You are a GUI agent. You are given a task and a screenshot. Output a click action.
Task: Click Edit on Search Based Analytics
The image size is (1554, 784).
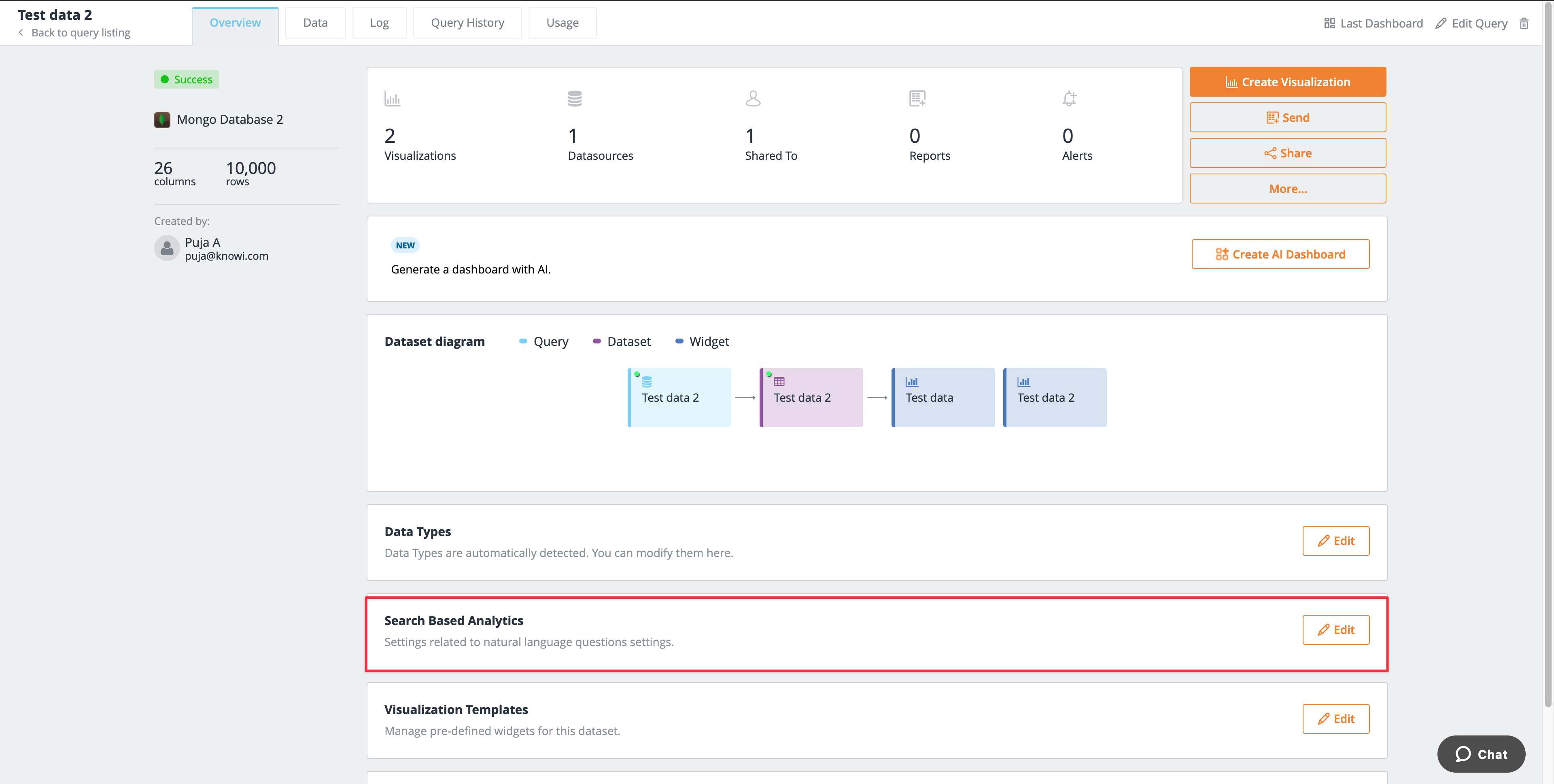(x=1336, y=629)
